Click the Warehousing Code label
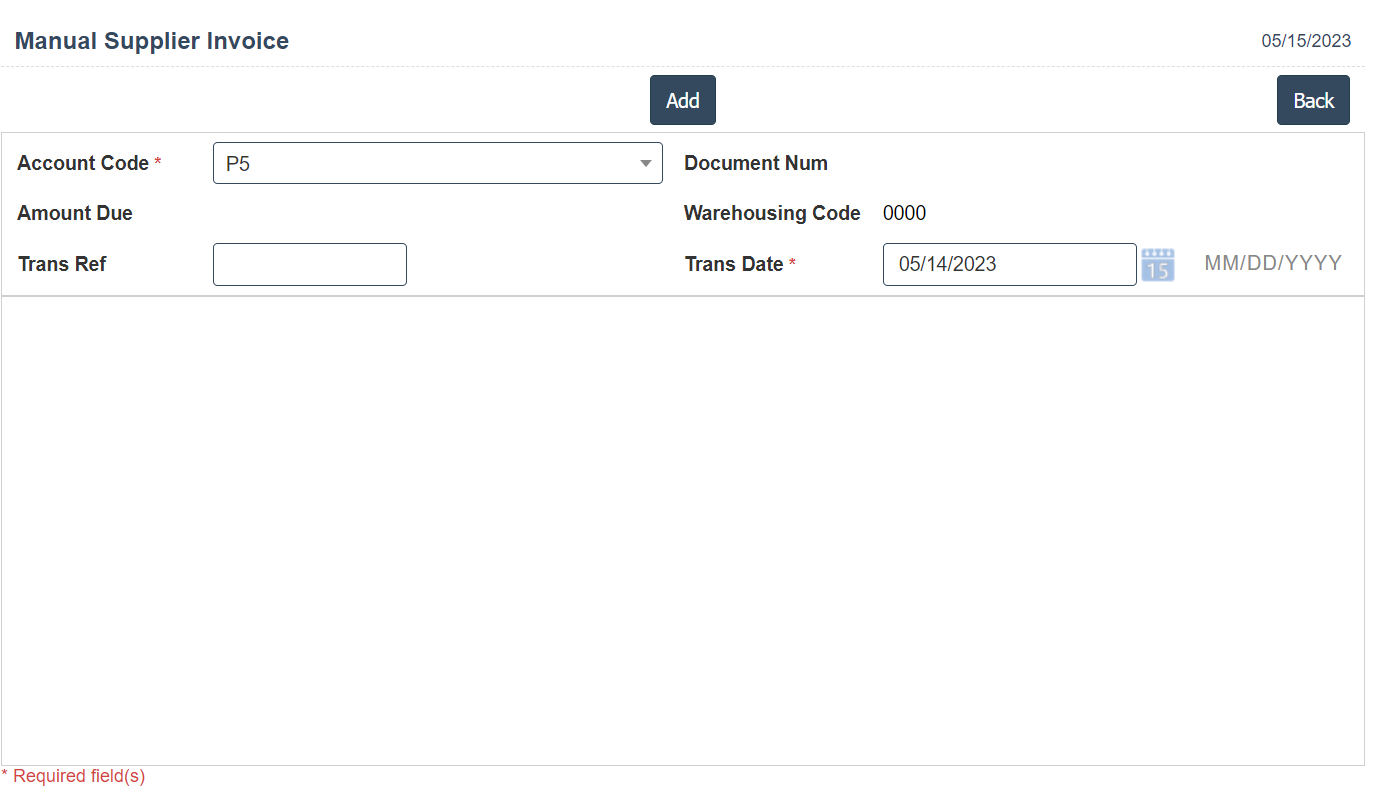1378x787 pixels. pos(771,213)
